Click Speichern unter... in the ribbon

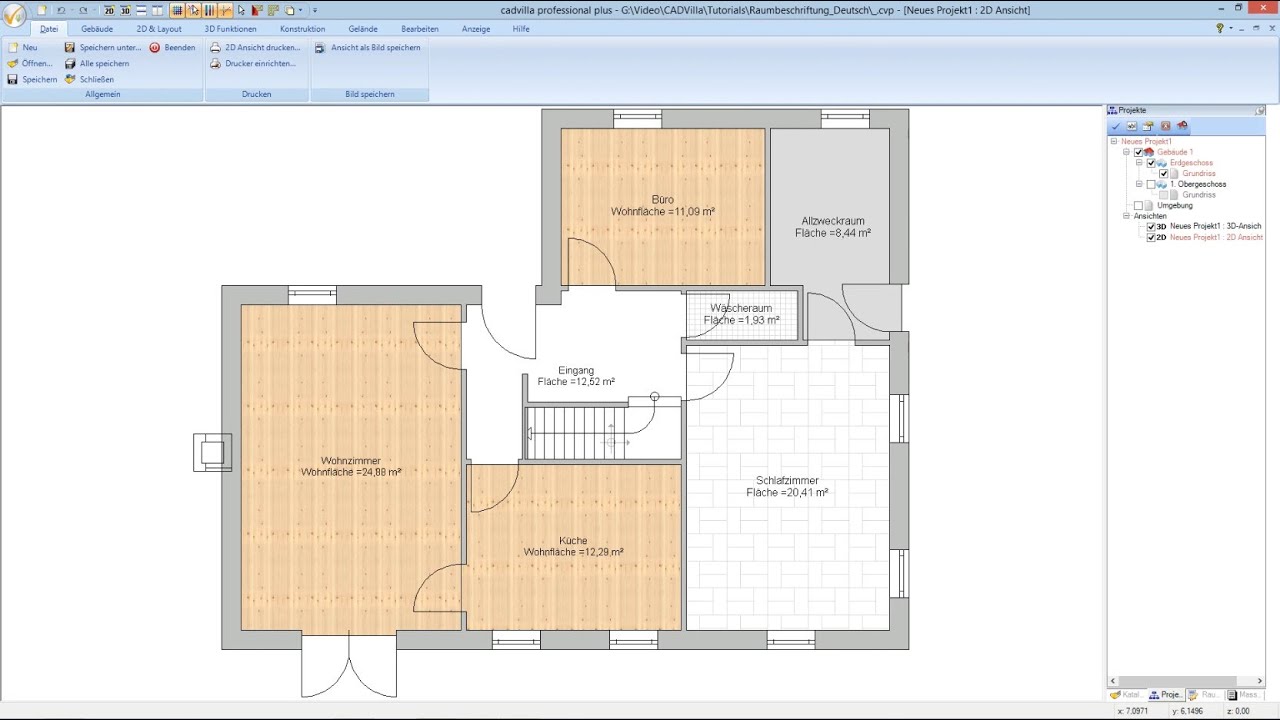(x=103, y=47)
